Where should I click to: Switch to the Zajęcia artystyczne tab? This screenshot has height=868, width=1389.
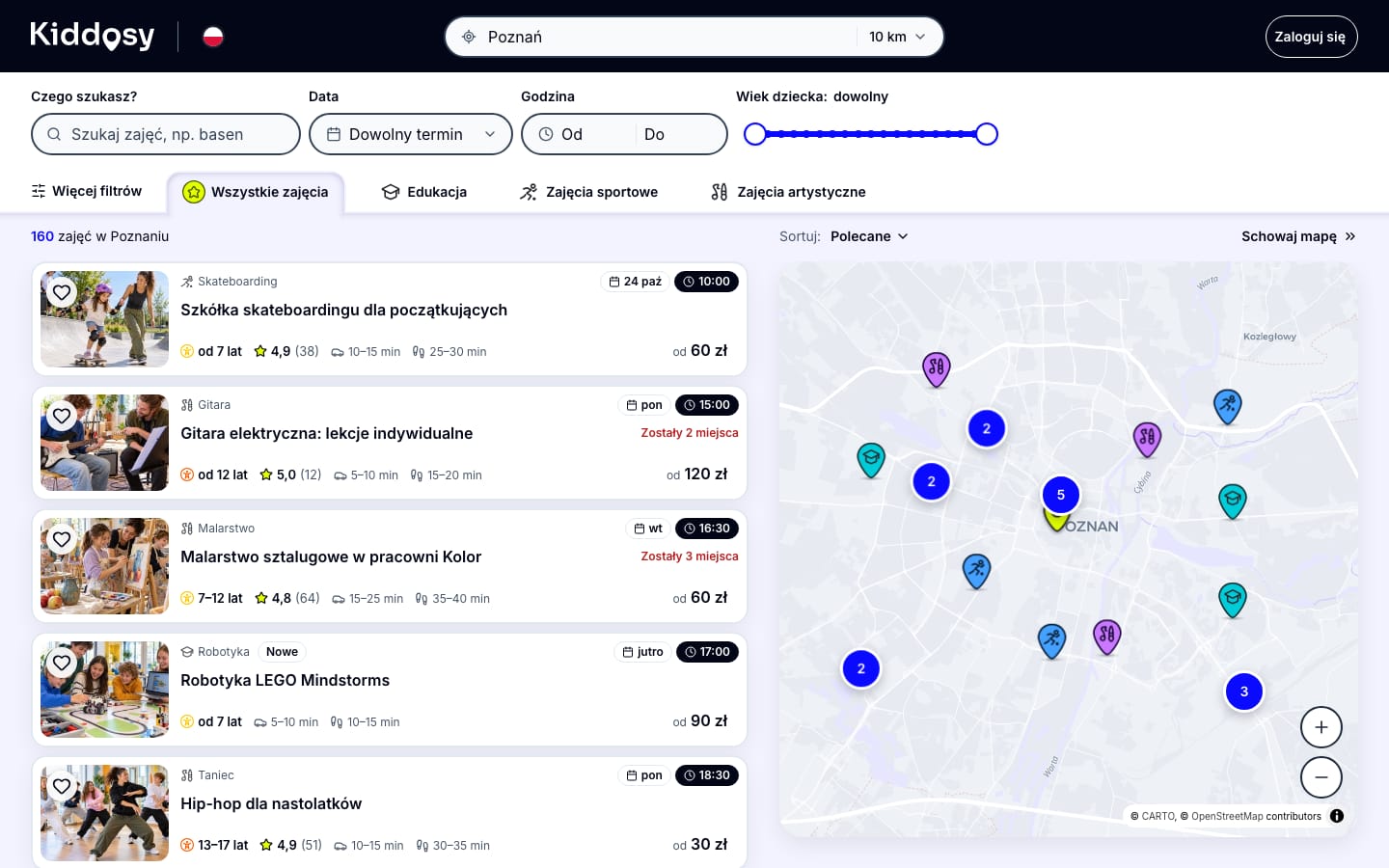click(x=788, y=192)
